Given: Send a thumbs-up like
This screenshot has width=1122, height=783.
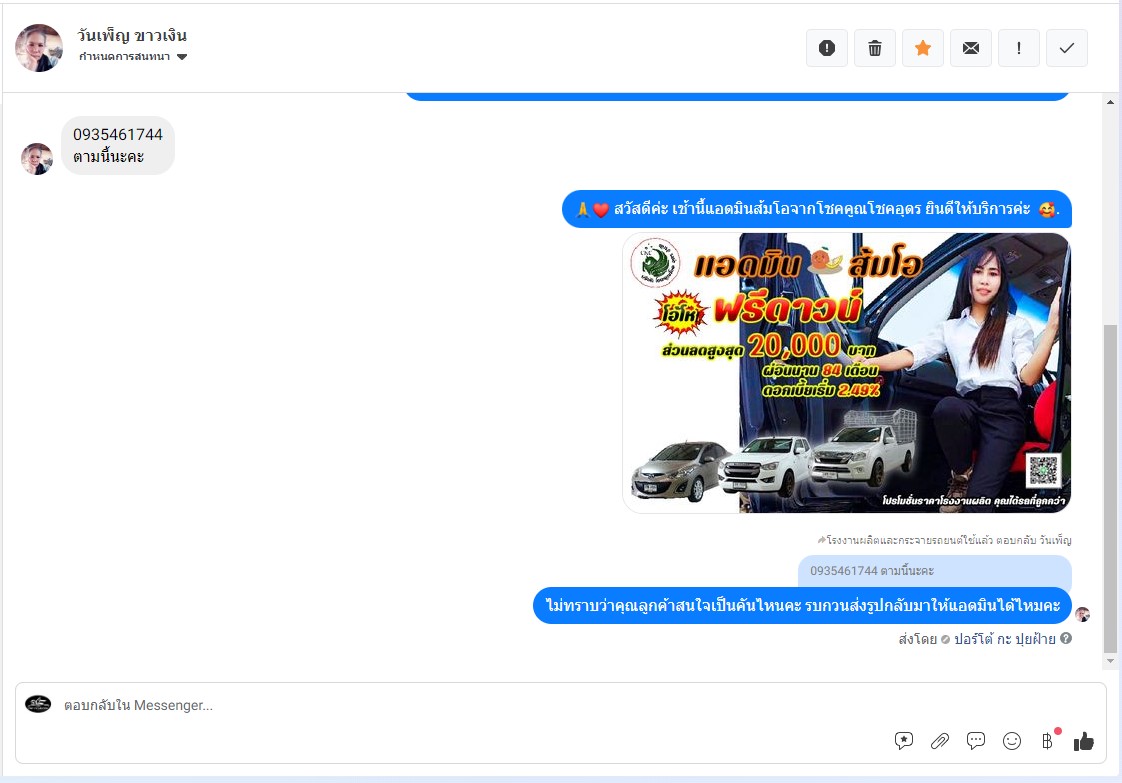Looking at the screenshot, I should coord(1083,741).
